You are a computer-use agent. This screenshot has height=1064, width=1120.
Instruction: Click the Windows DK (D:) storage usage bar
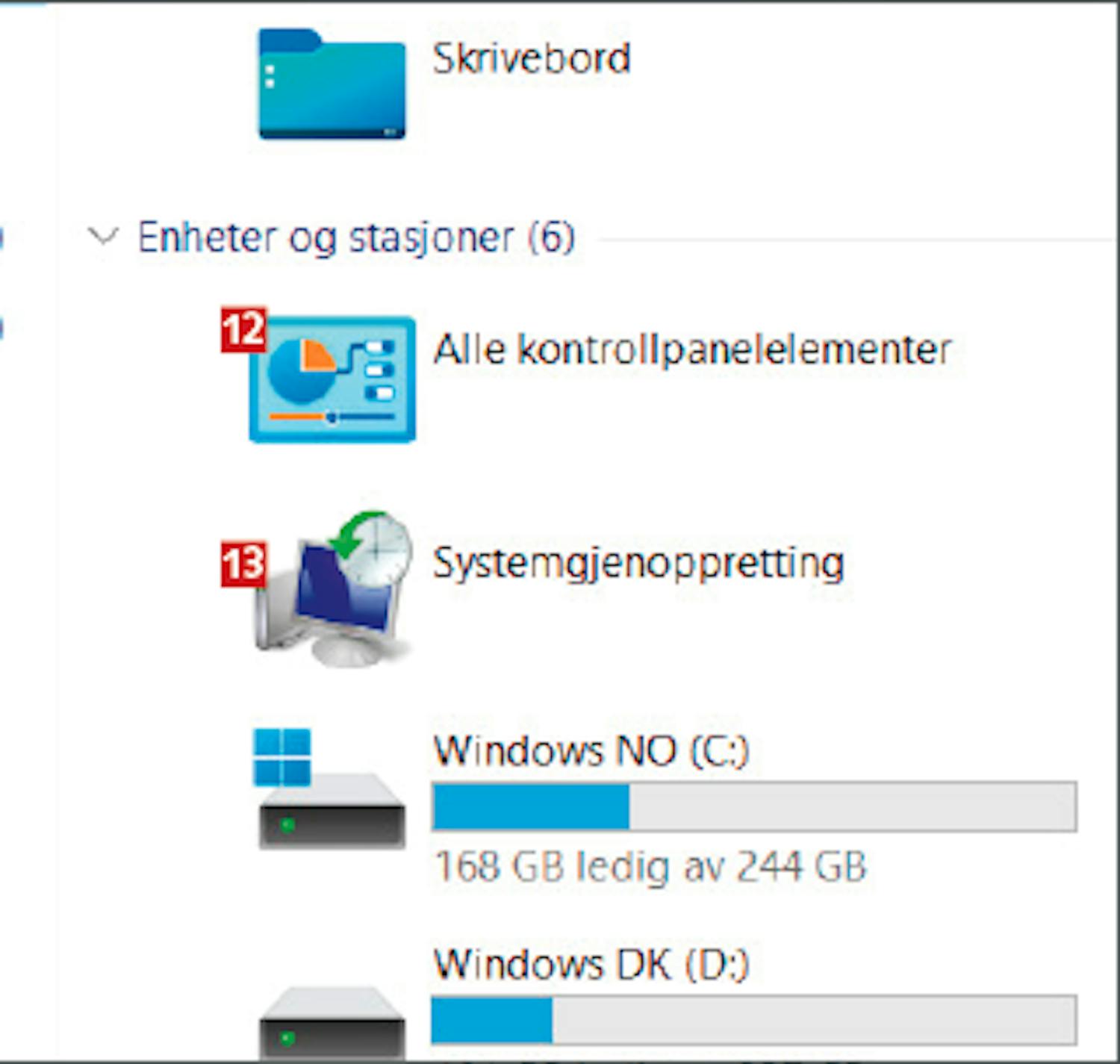pos(753,1019)
